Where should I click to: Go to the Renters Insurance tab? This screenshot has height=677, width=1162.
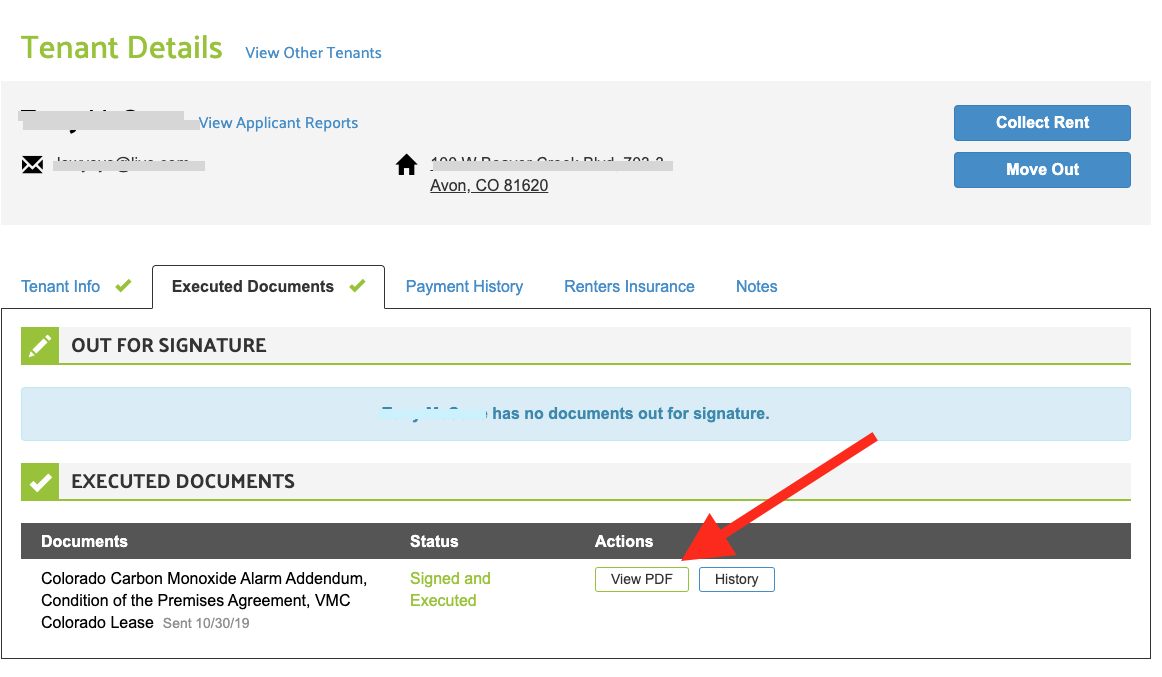pyautogui.click(x=629, y=286)
